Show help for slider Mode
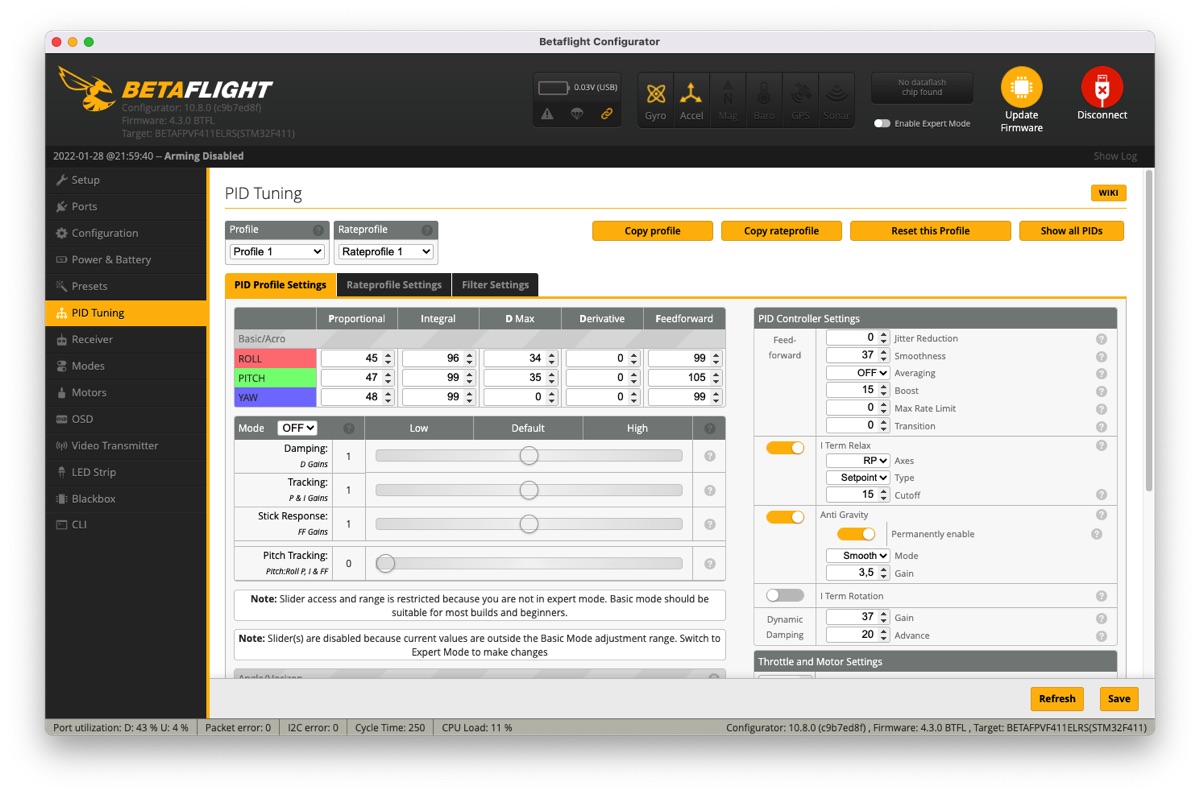Image resolution: width=1200 pixels, height=795 pixels. pos(348,428)
